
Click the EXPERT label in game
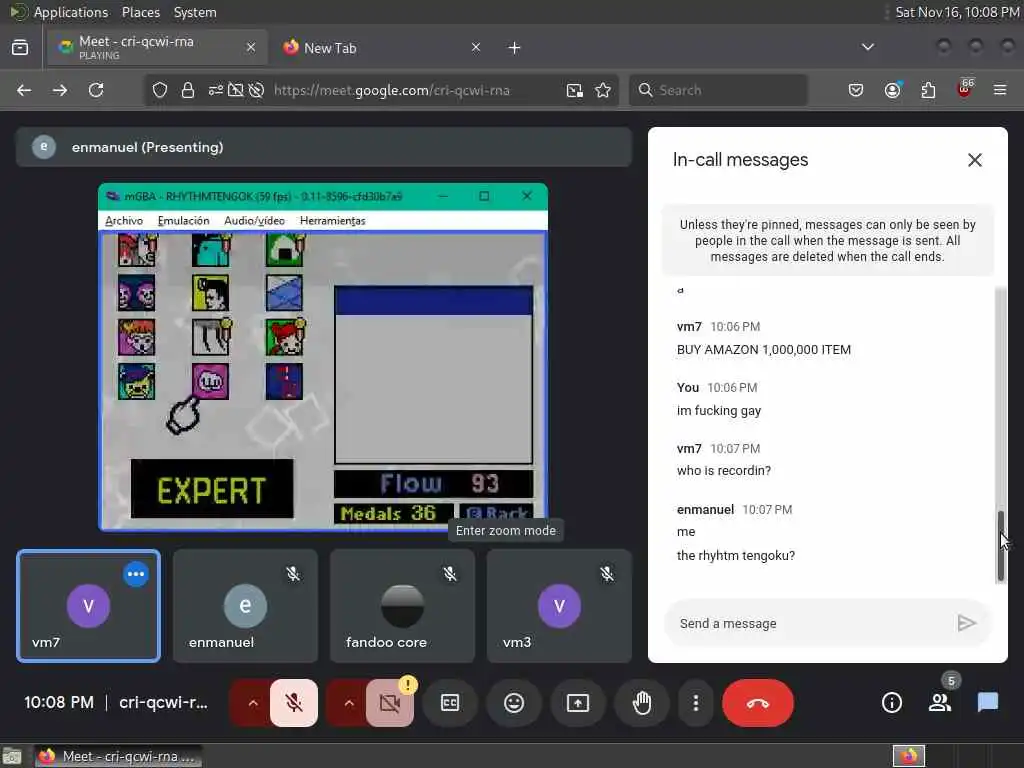coord(212,490)
